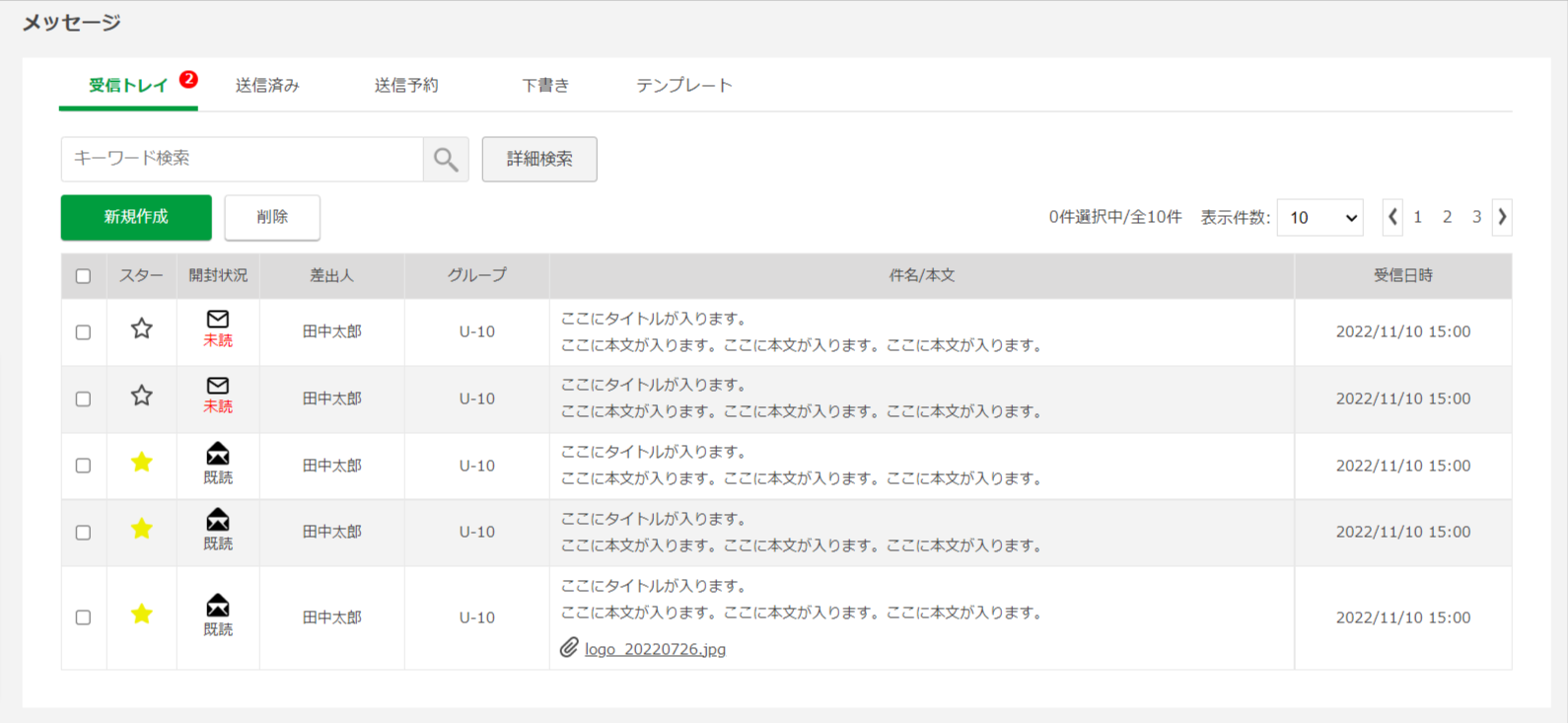Go to the previous page with the left chevron
This screenshot has width=1568, height=723.
coord(1392,217)
